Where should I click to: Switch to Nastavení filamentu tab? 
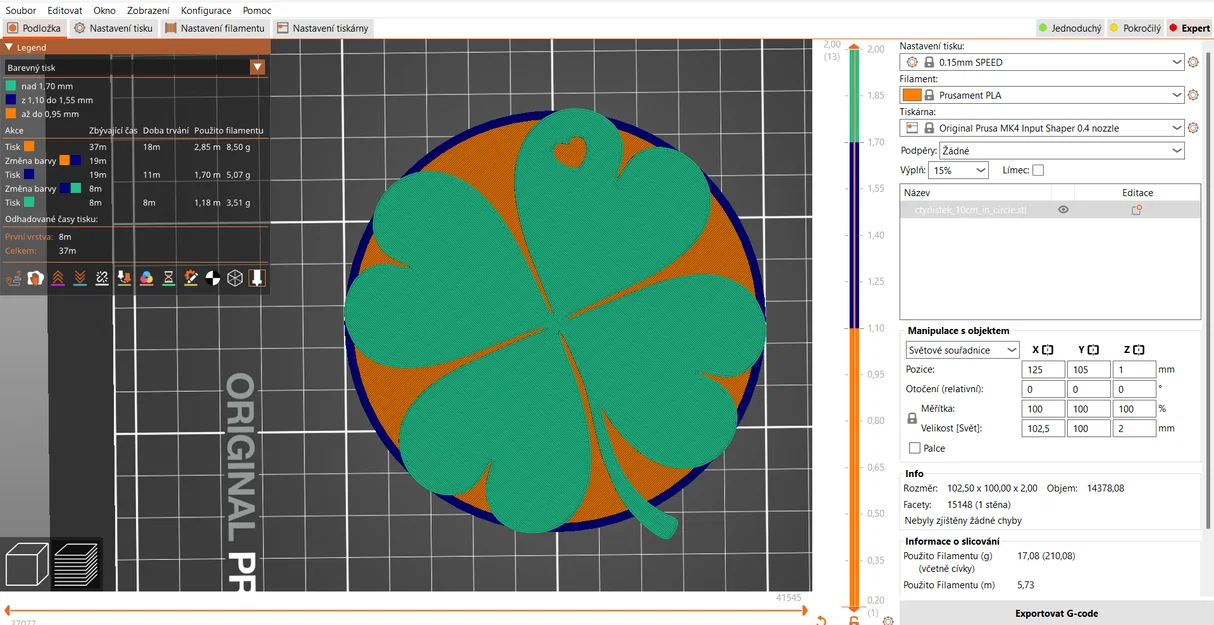[x=215, y=28]
